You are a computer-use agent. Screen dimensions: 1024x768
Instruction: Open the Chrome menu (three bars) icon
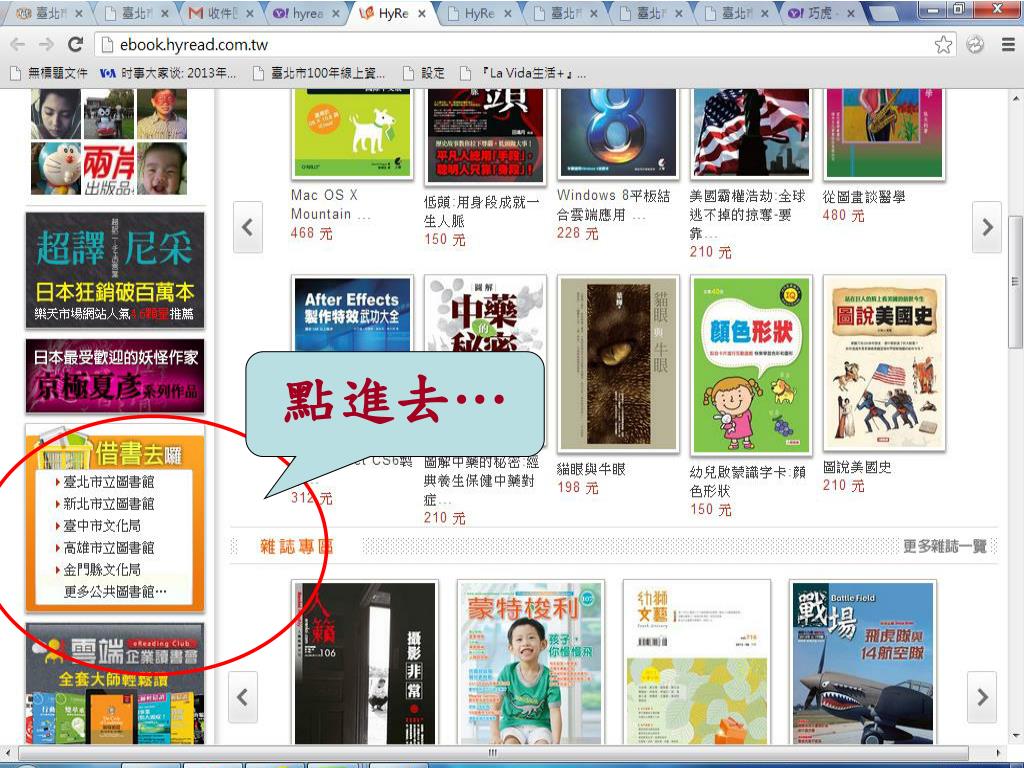(x=1008, y=44)
